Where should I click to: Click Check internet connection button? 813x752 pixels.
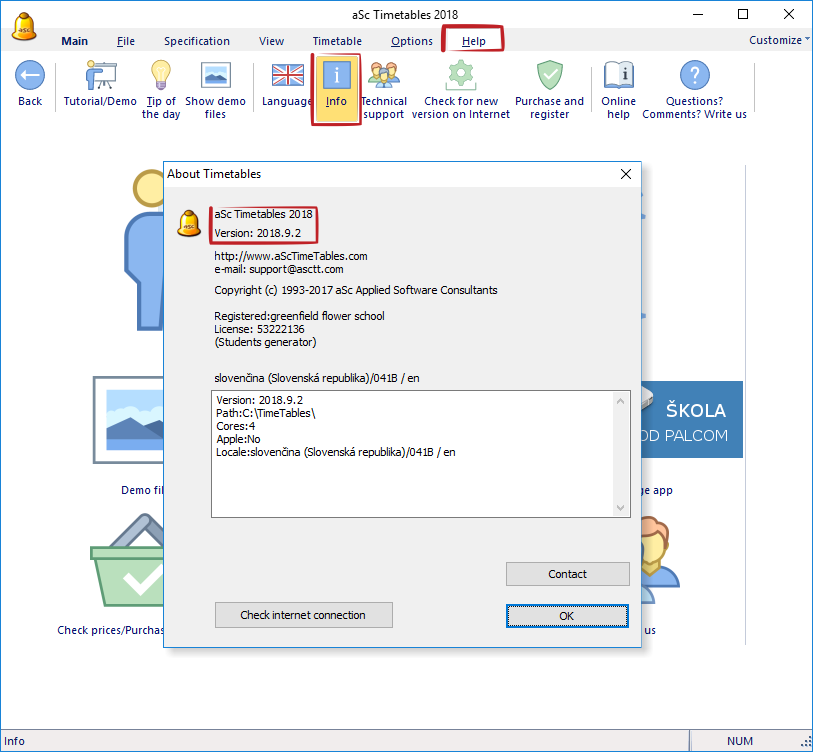303,615
